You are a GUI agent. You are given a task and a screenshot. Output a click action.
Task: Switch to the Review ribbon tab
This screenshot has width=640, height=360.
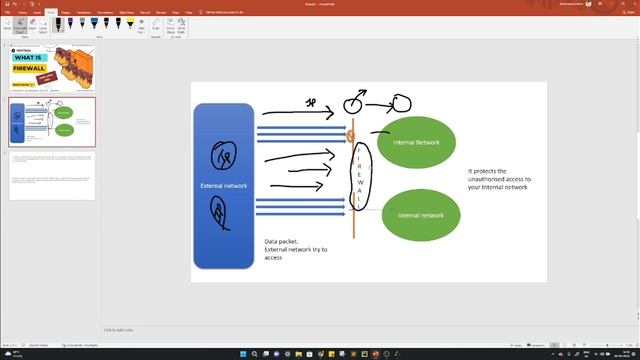tap(161, 13)
